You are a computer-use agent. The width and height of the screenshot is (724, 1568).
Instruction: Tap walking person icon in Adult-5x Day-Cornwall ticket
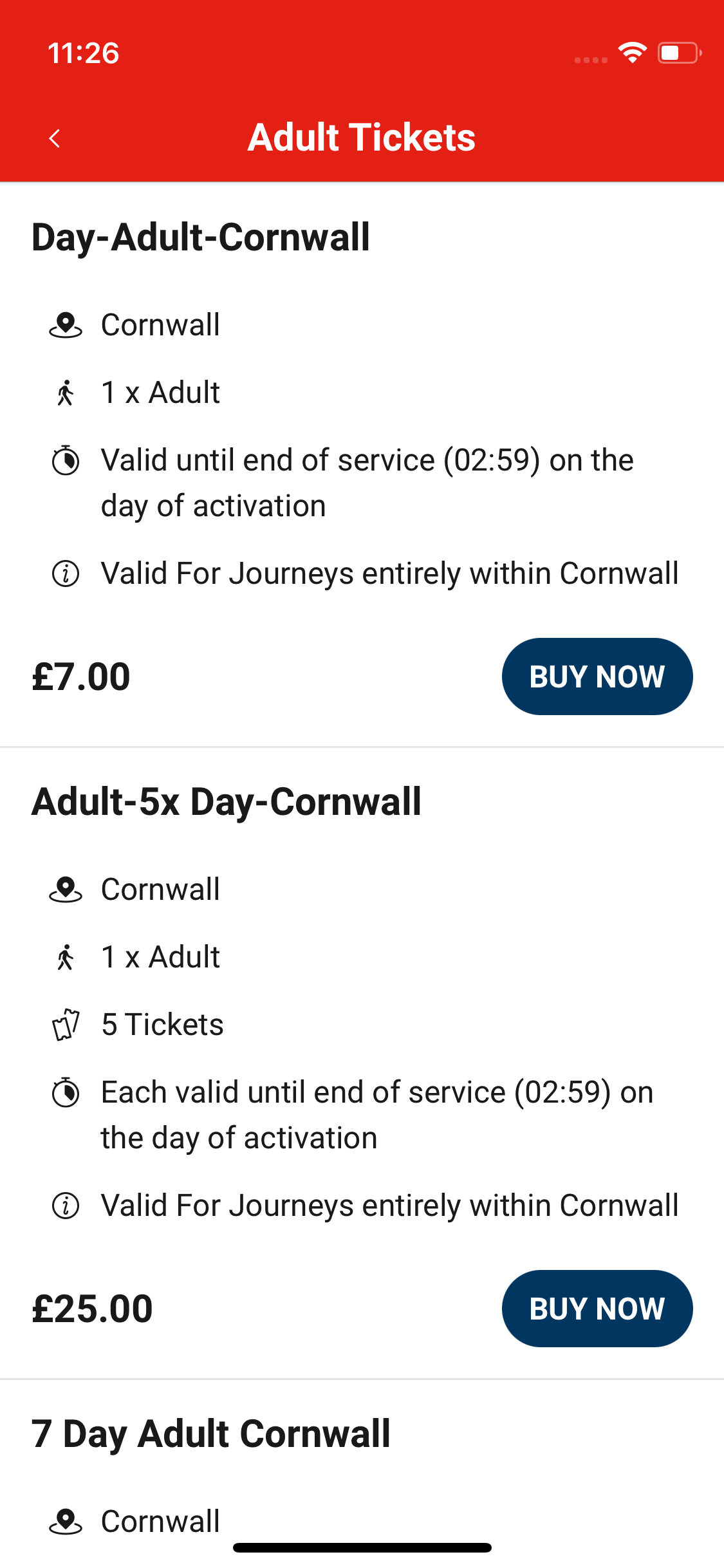point(66,957)
